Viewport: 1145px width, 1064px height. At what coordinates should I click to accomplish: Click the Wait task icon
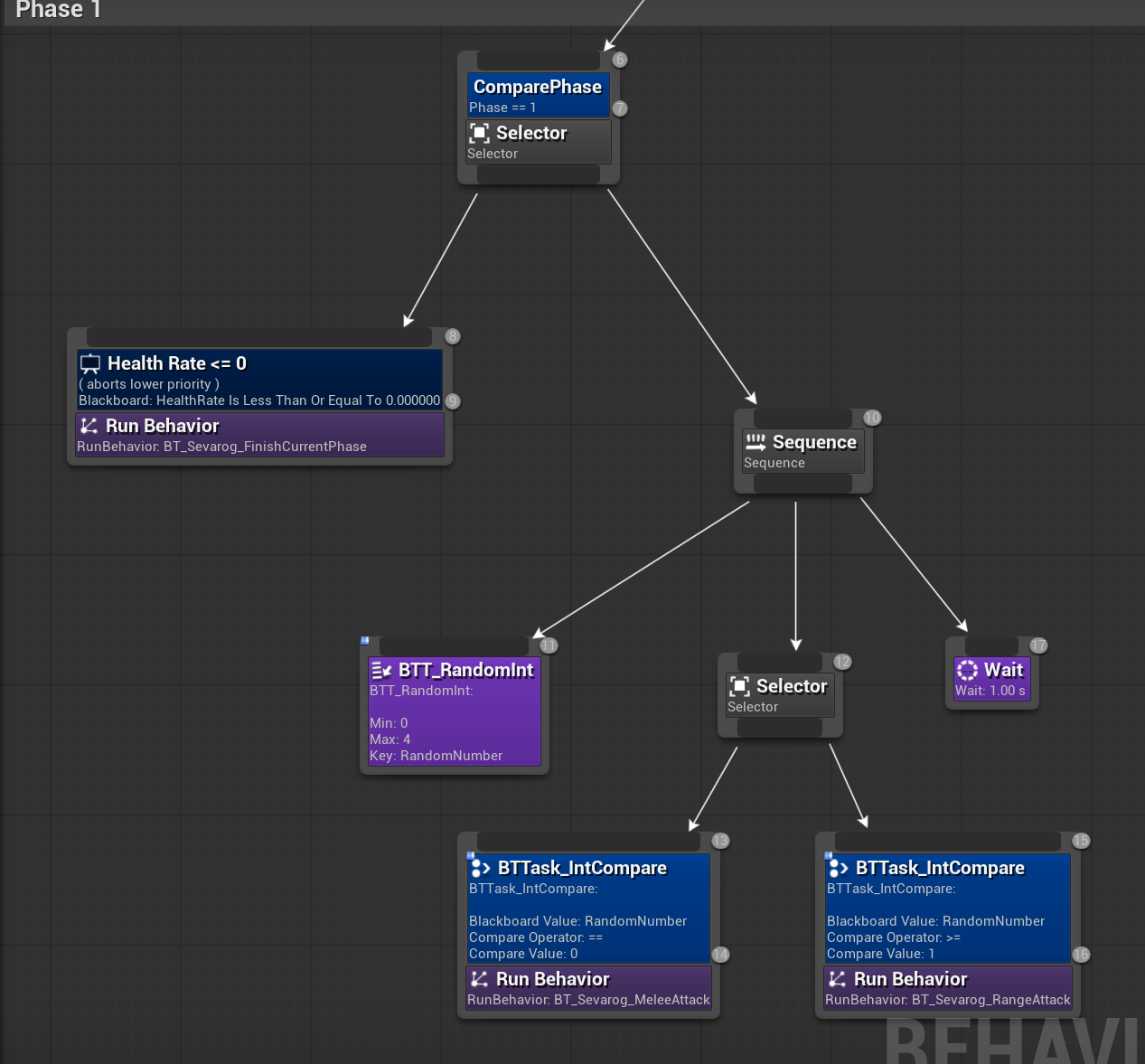click(967, 670)
